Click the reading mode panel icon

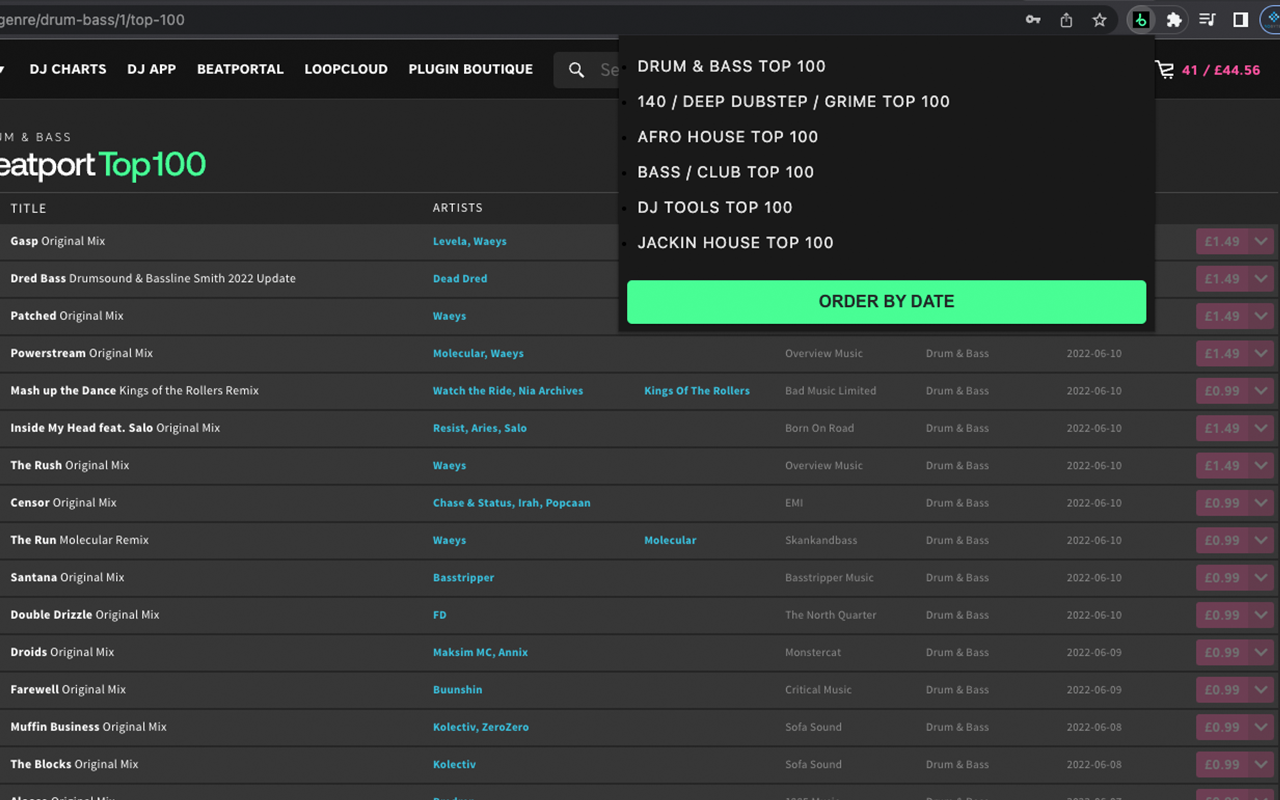point(1240,19)
